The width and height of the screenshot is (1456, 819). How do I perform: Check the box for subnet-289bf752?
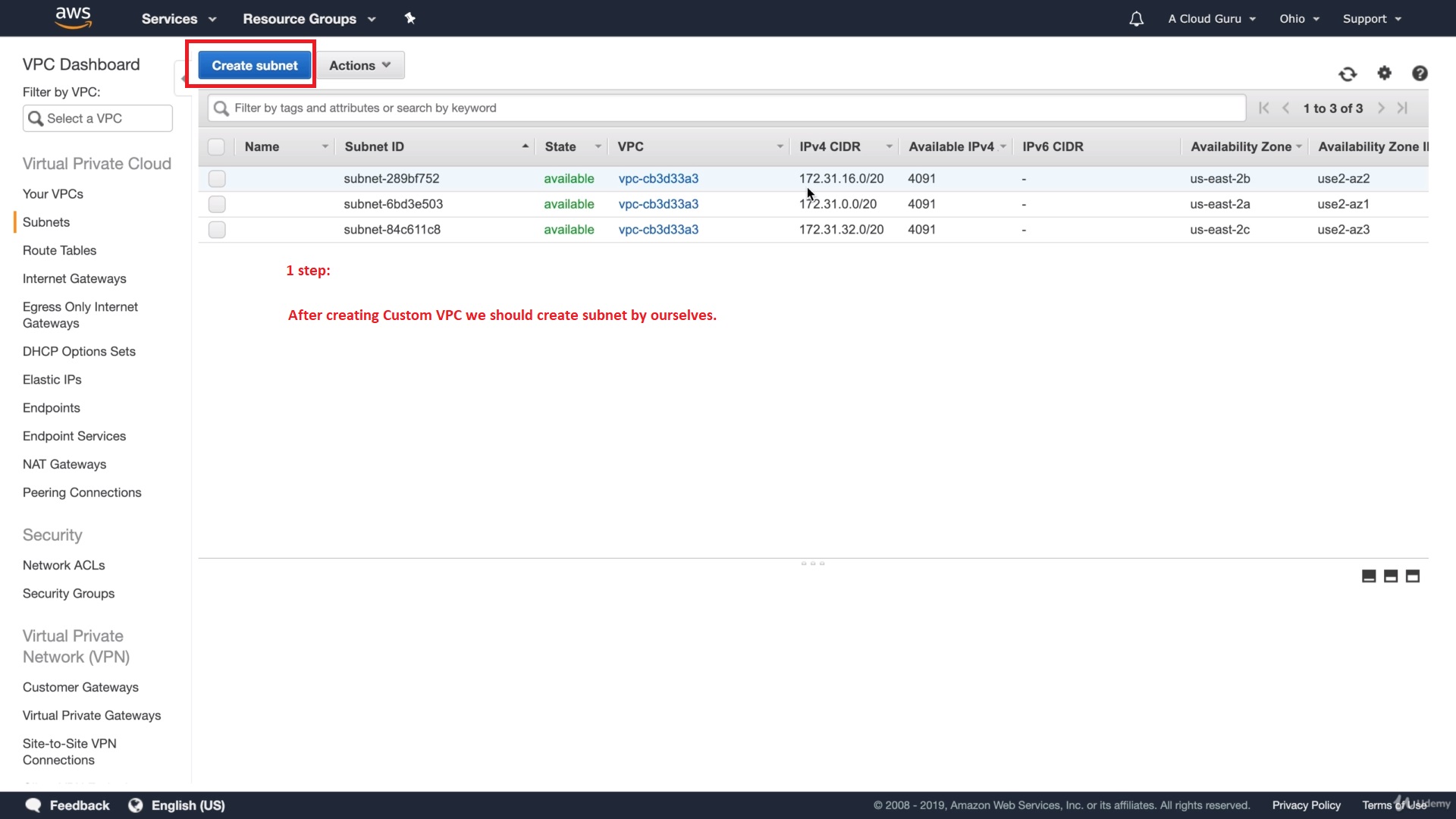pos(217,179)
